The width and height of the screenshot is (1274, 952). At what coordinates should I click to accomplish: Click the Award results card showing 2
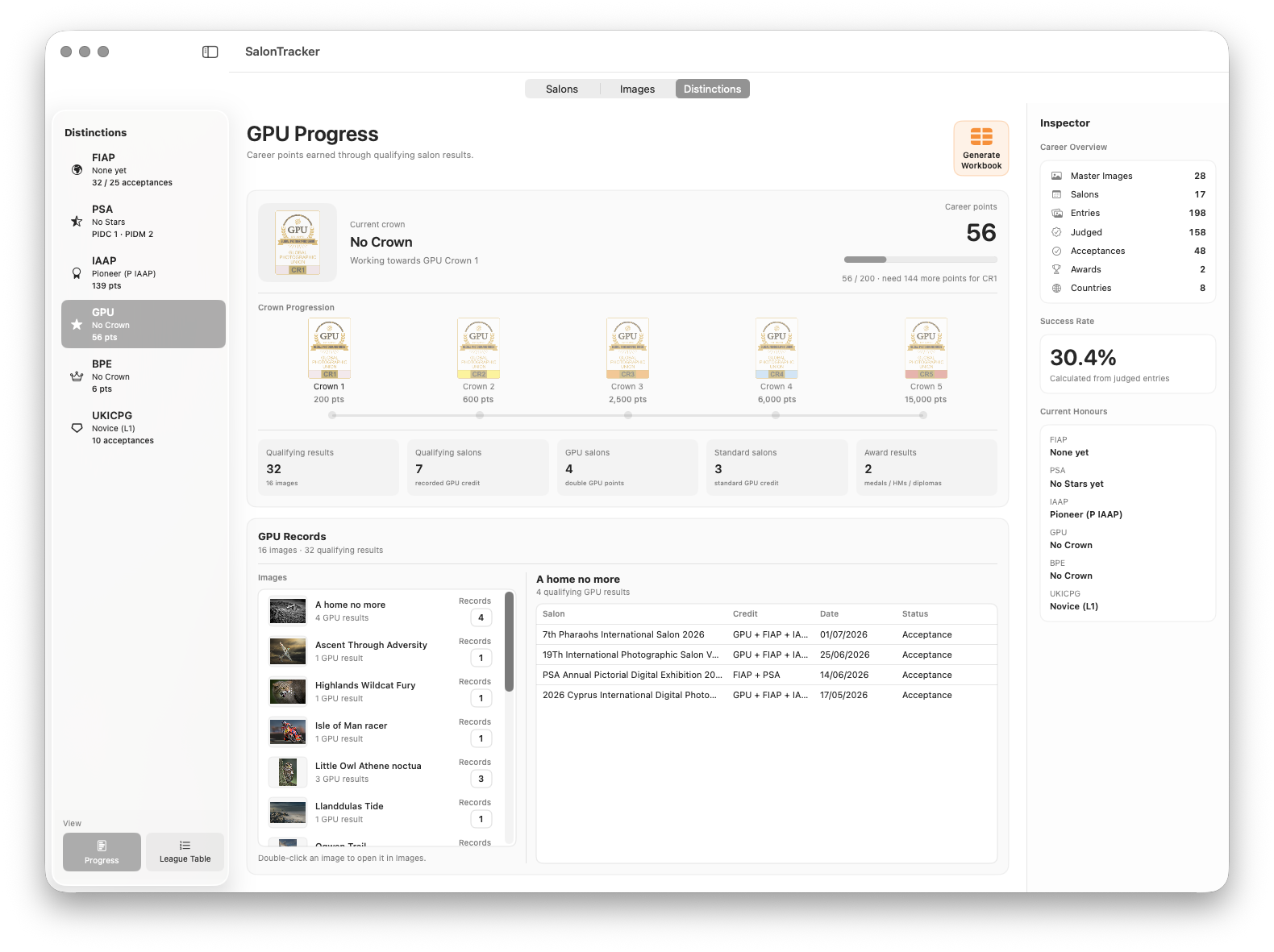tap(926, 468)
